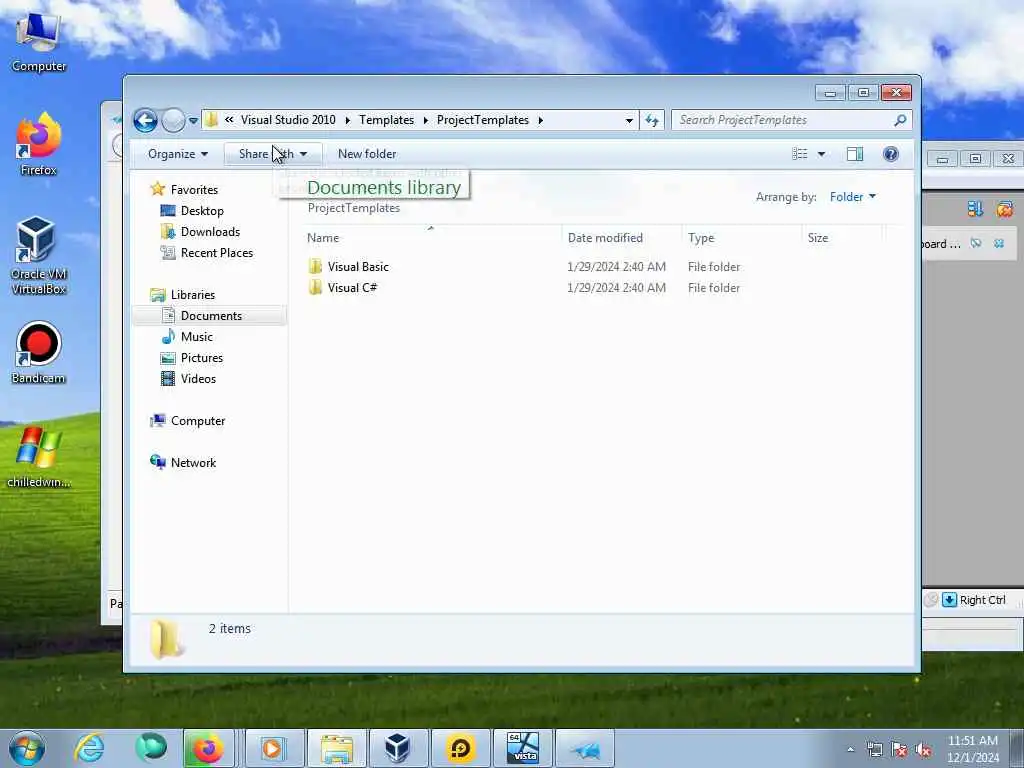Launch Firefox desktop shortcut
Image resolution: width=1024 pixels, height=768 pixels.
coord(38,145)
